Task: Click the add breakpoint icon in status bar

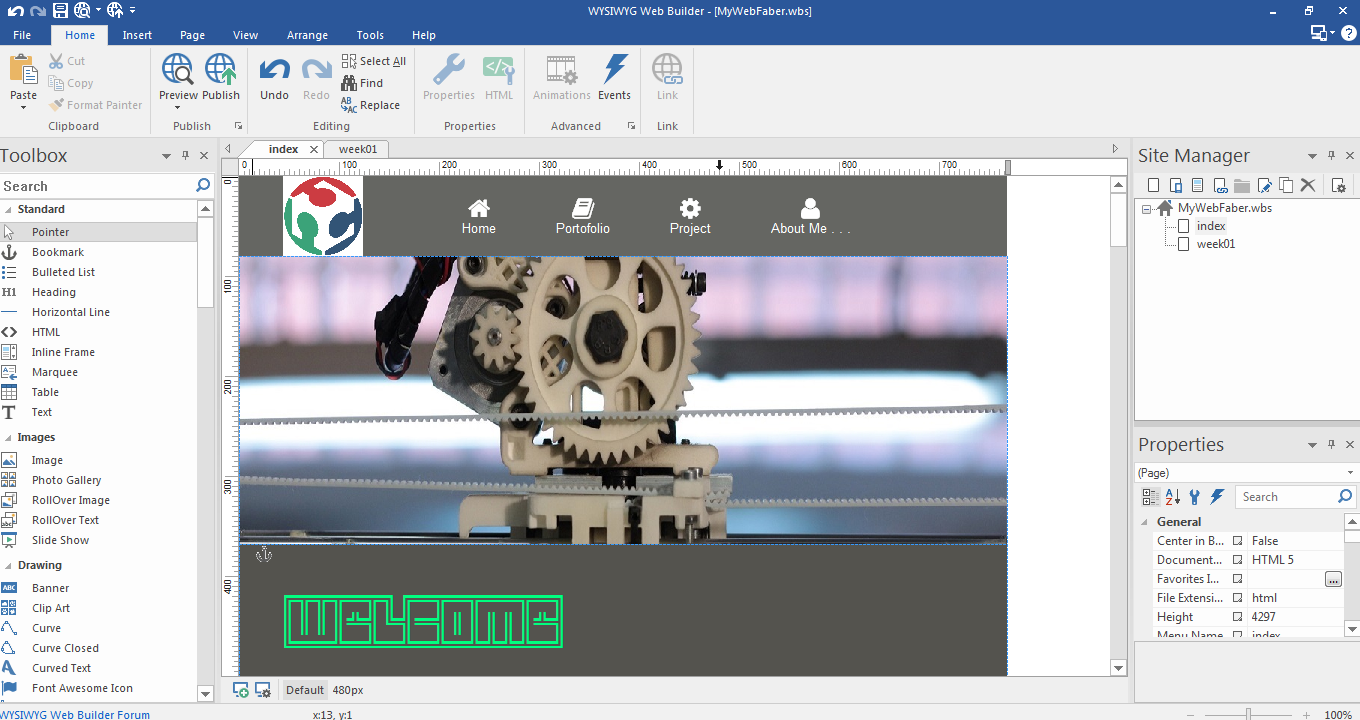Action: [241, 689]
